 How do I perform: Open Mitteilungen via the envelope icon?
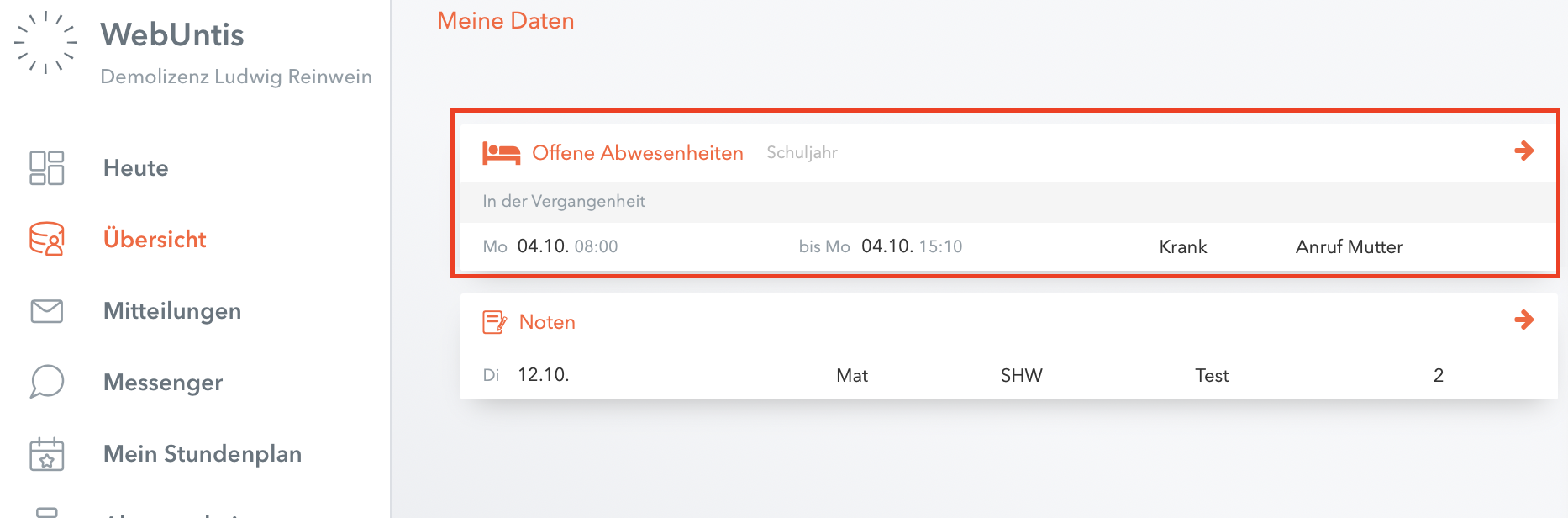pos(47,311)
